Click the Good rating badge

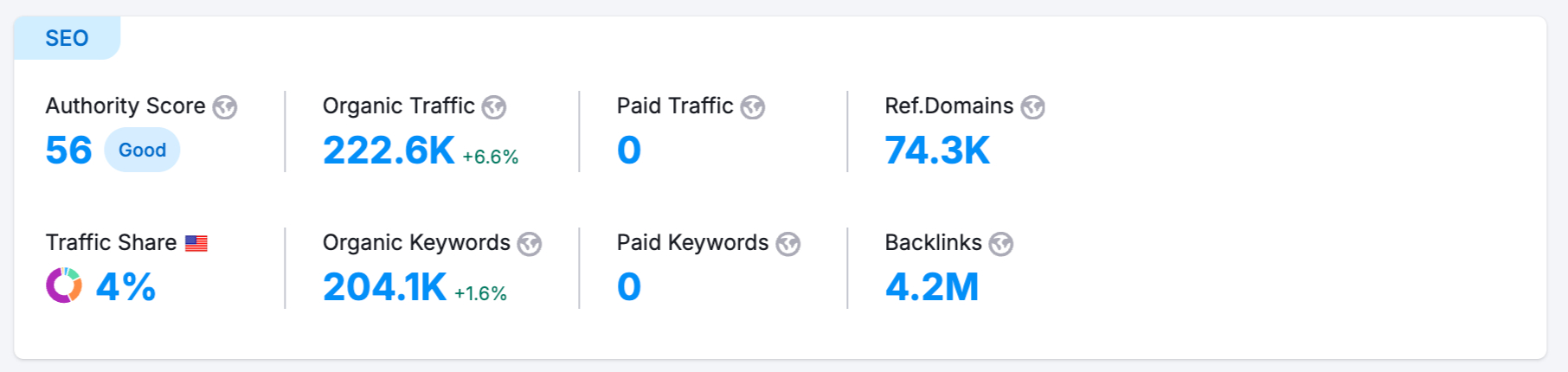point(142,150)
